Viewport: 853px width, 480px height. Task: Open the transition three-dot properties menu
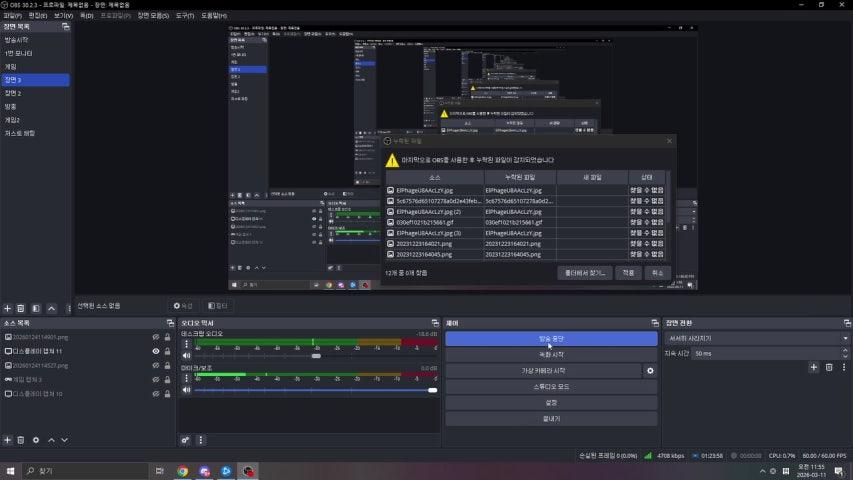[844, 367]
